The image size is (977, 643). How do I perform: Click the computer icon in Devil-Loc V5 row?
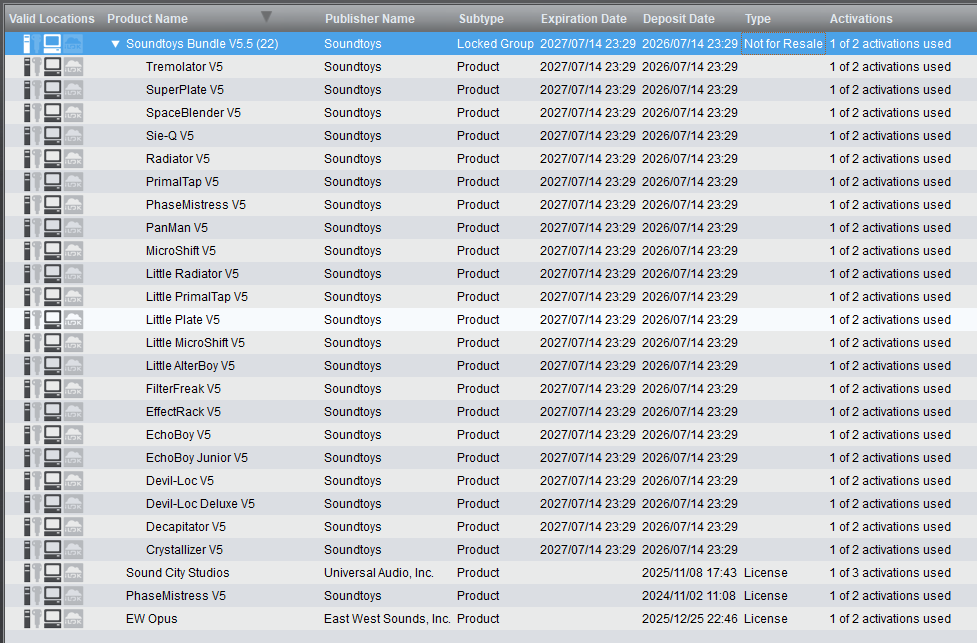pos(52,482)
